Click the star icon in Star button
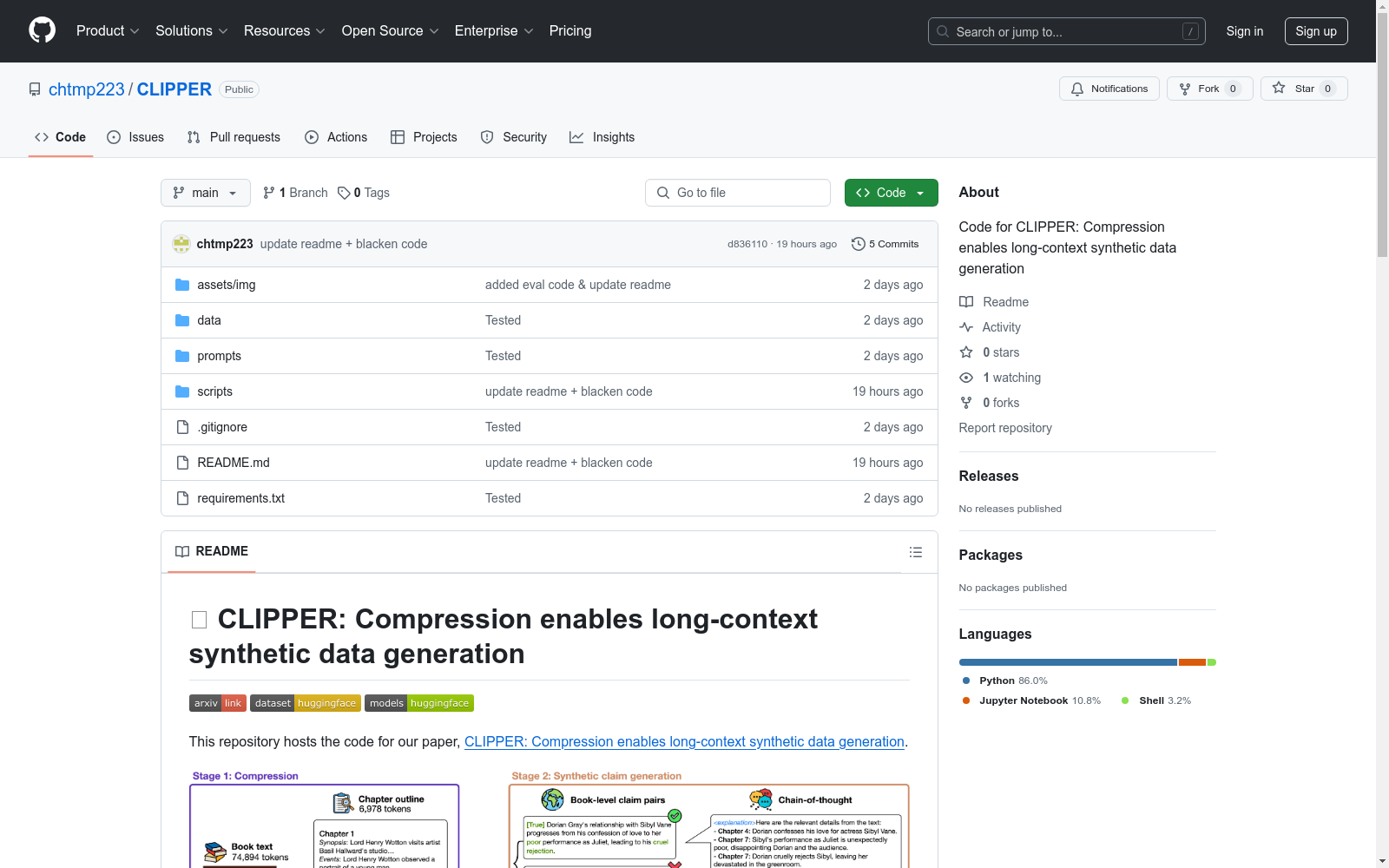The image size is (1389, 868). (1279, 88)
